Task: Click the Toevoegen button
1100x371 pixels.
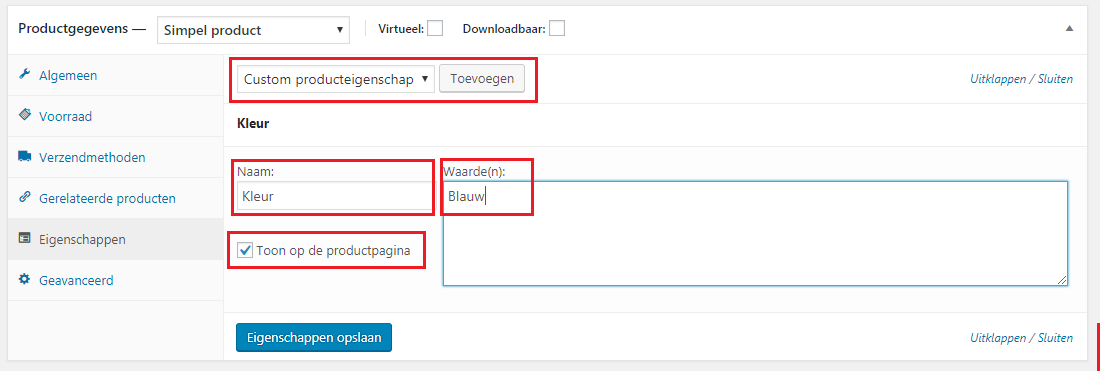Action: coord(482,79)
